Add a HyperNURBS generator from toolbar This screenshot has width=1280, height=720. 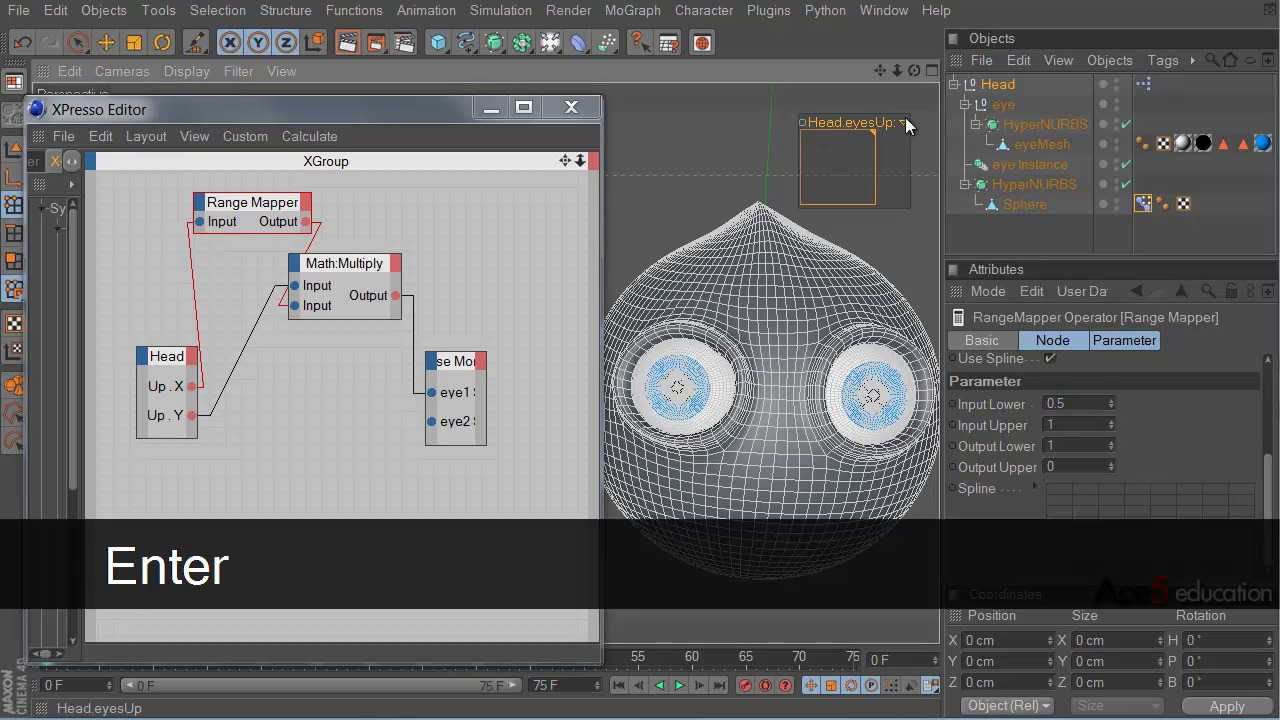[494, 43]
